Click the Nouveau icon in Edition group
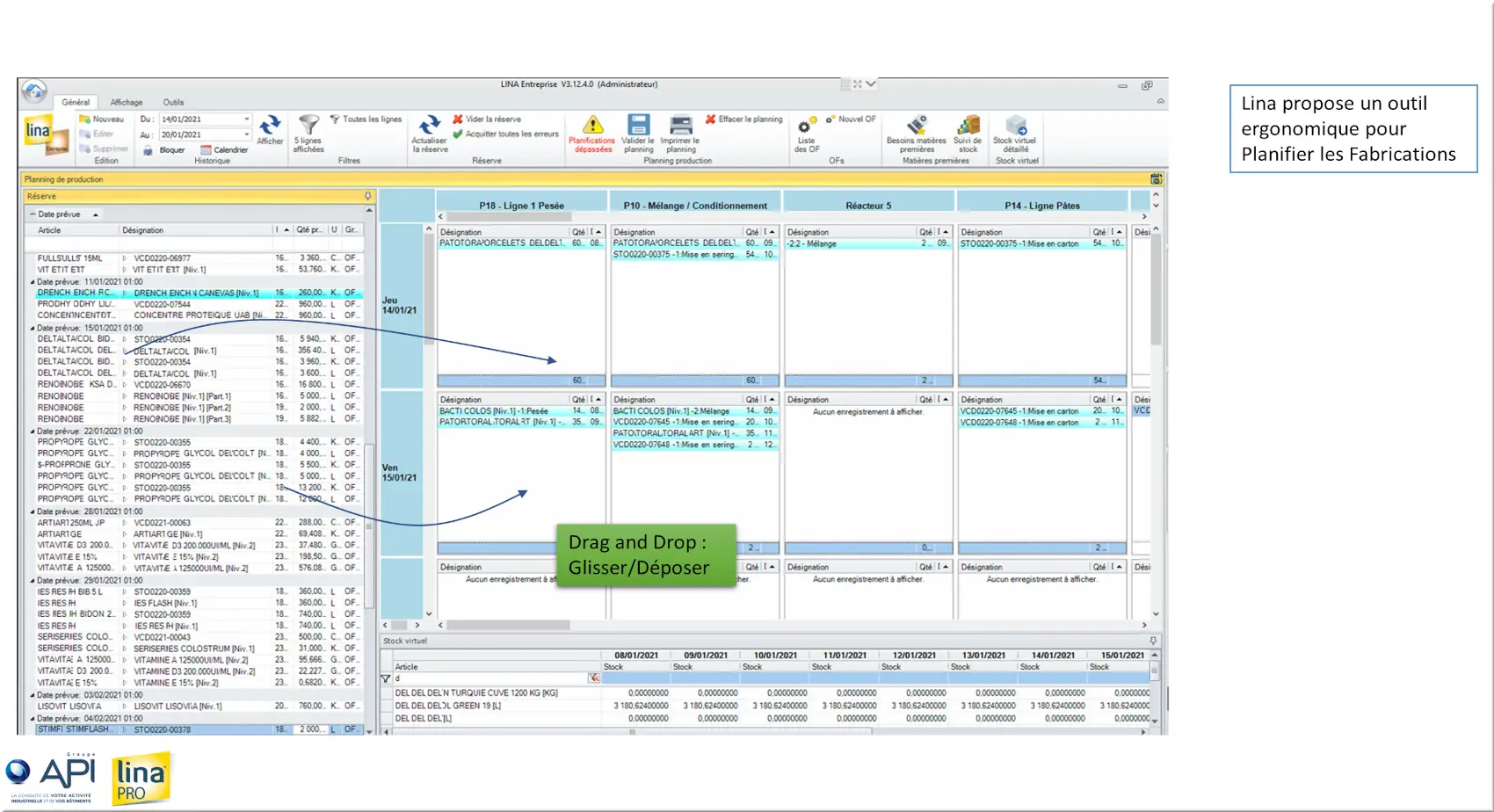Image resolution: width=1494 pixels, height=812 pixels. [85, 120]
